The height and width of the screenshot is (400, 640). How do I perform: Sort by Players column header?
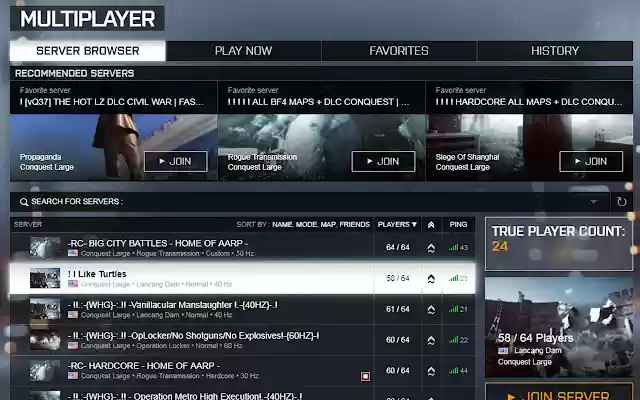tap(397, 224)
